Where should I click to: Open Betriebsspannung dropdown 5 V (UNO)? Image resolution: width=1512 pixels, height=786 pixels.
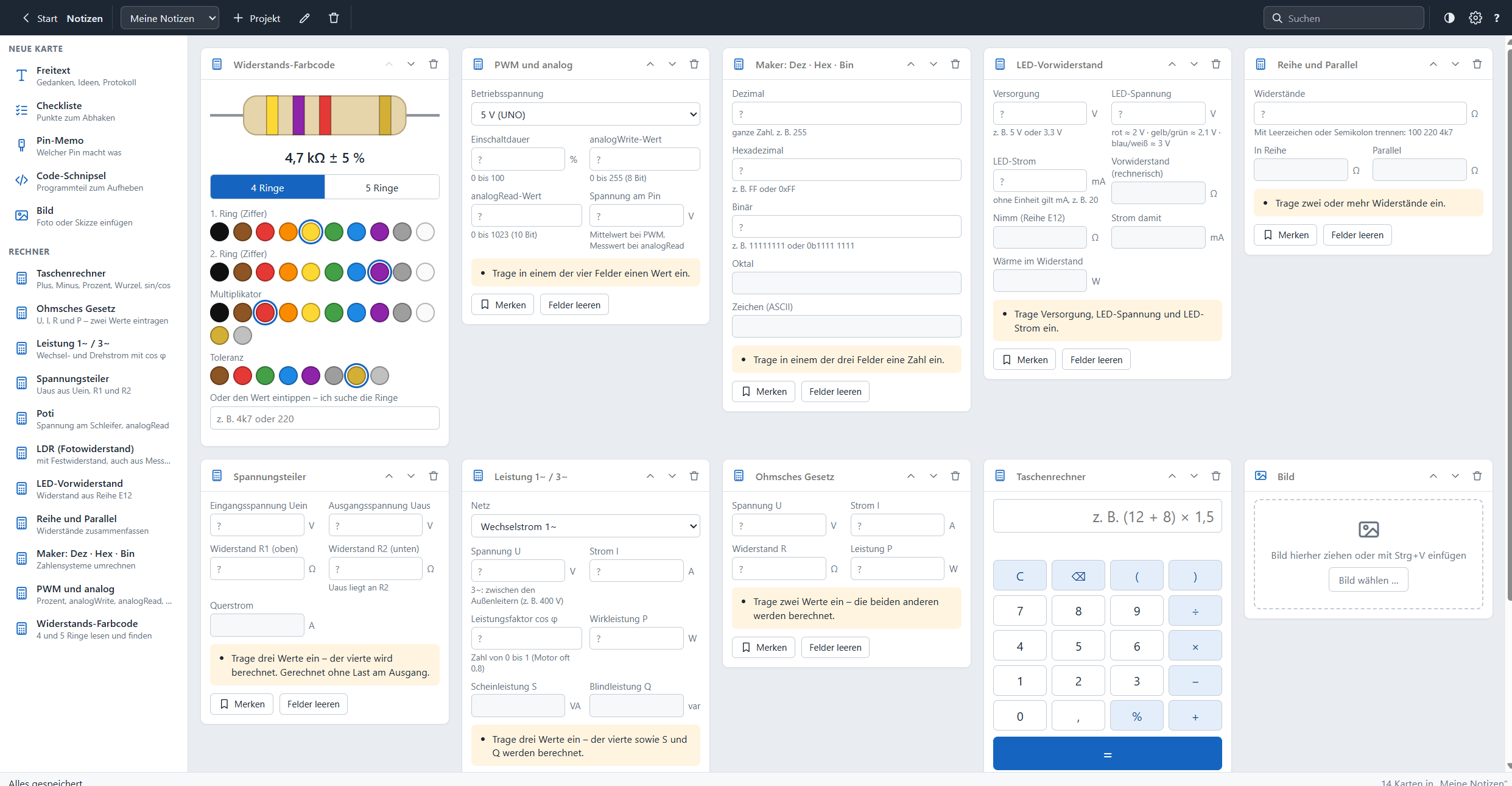(586, 115)
